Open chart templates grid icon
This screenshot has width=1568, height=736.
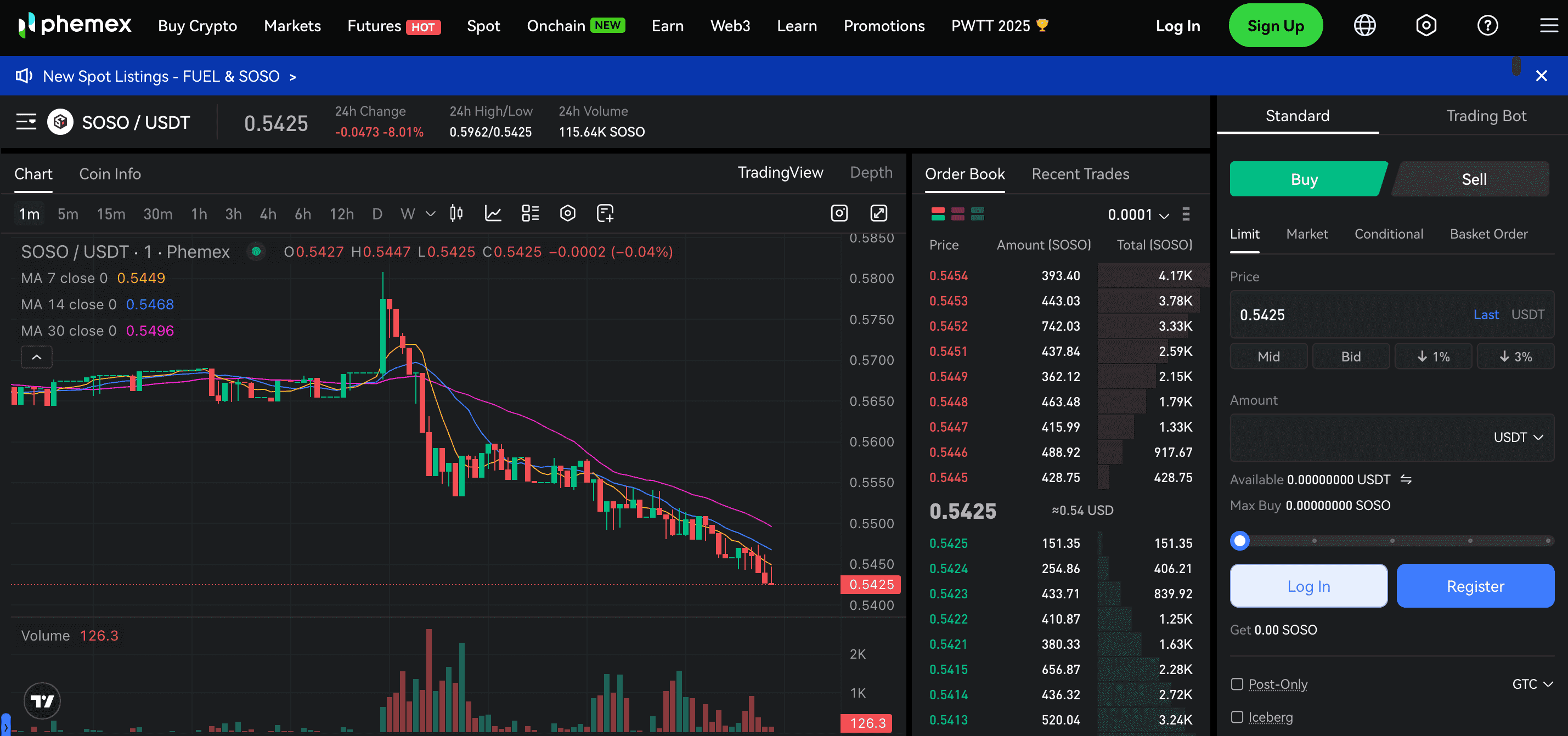530,213
